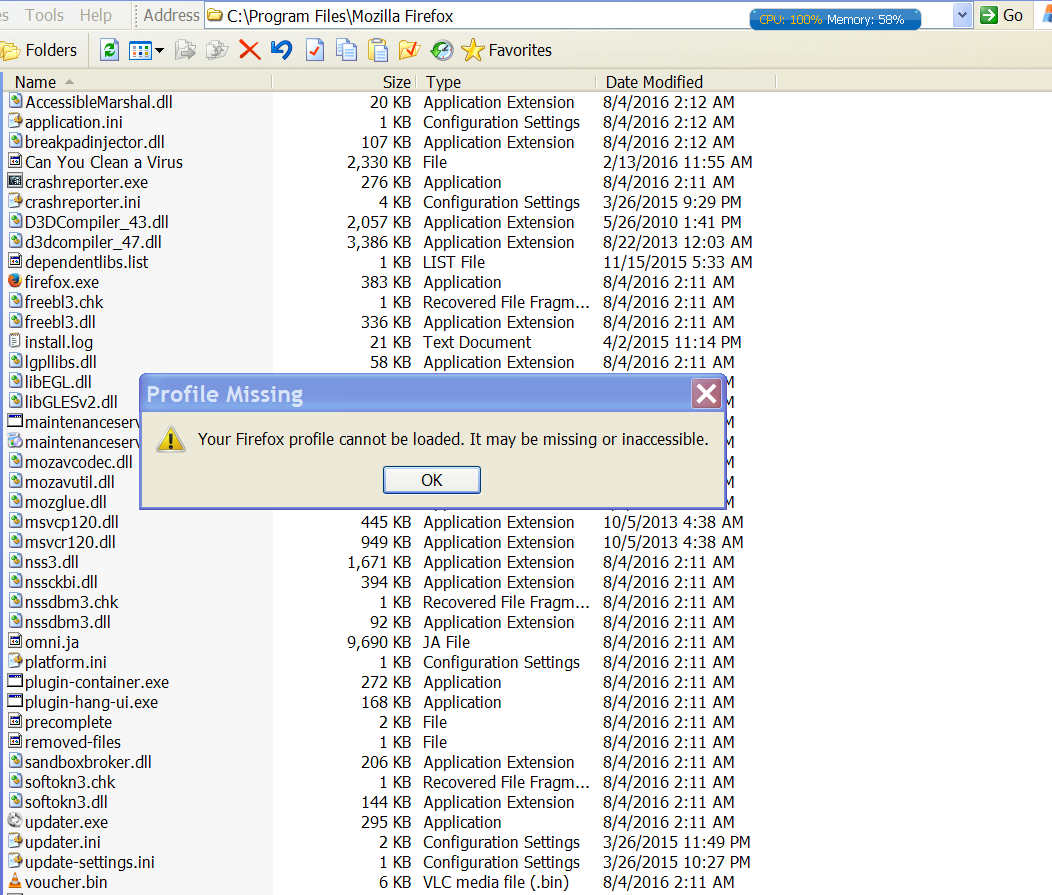This screenshot has width=1052, height=895.
Task: Select the file name libEGL.dll
Action: pos(58,382)
